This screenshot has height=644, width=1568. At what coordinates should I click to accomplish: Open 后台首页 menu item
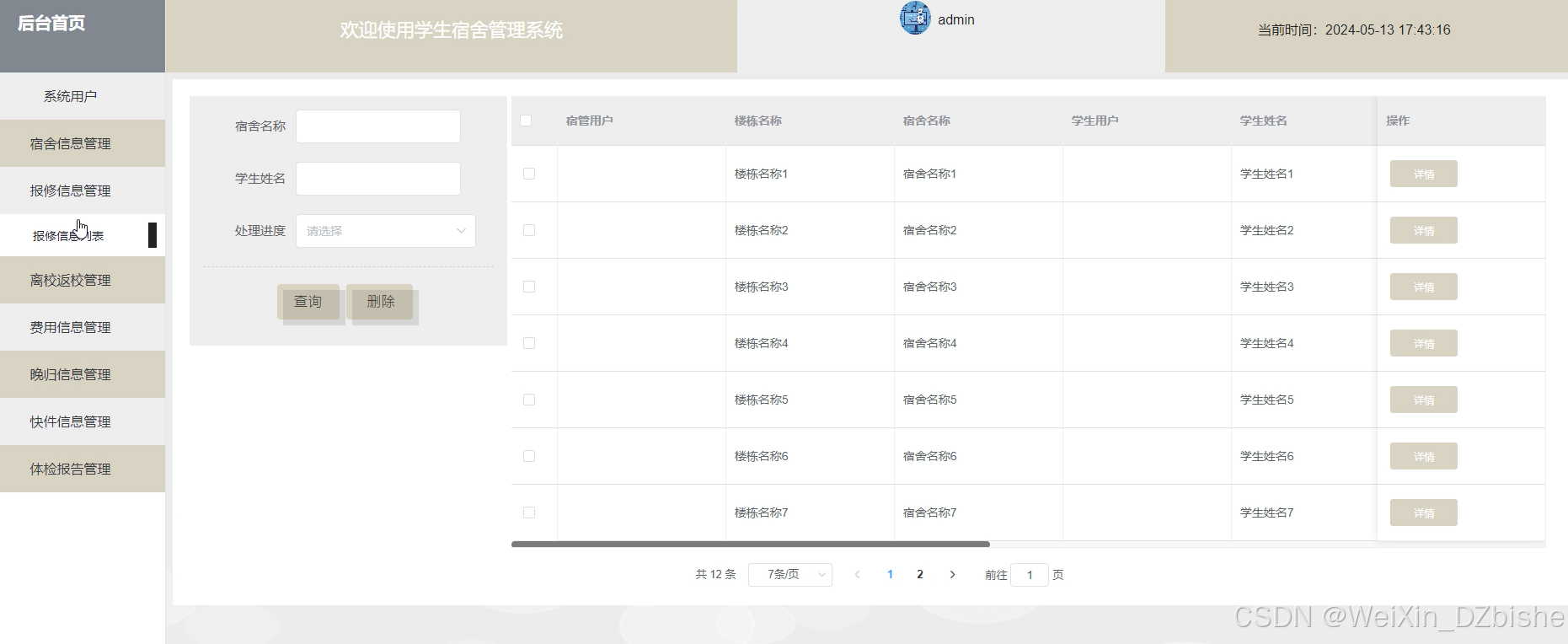[51, 24]
